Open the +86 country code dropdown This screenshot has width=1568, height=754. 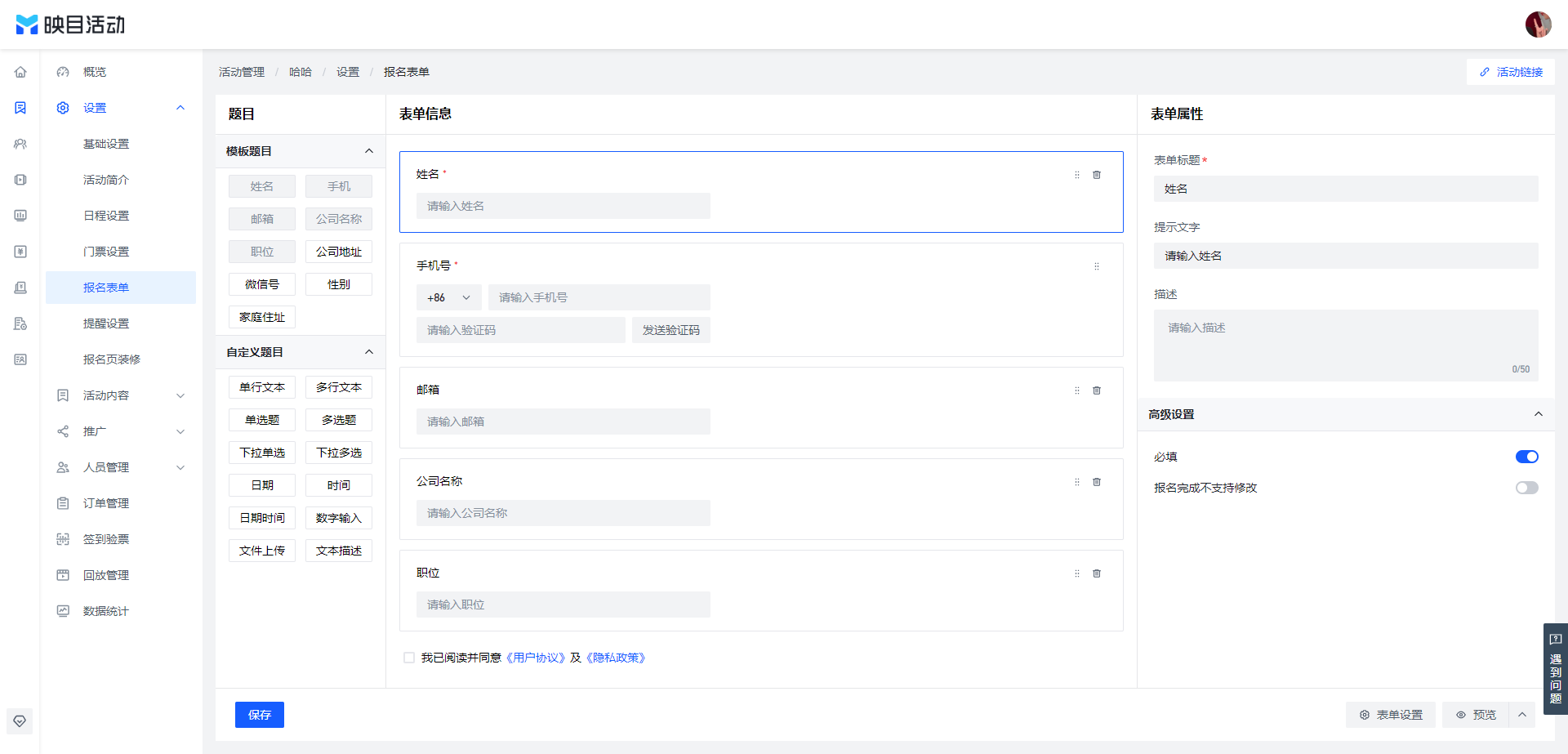448,297
